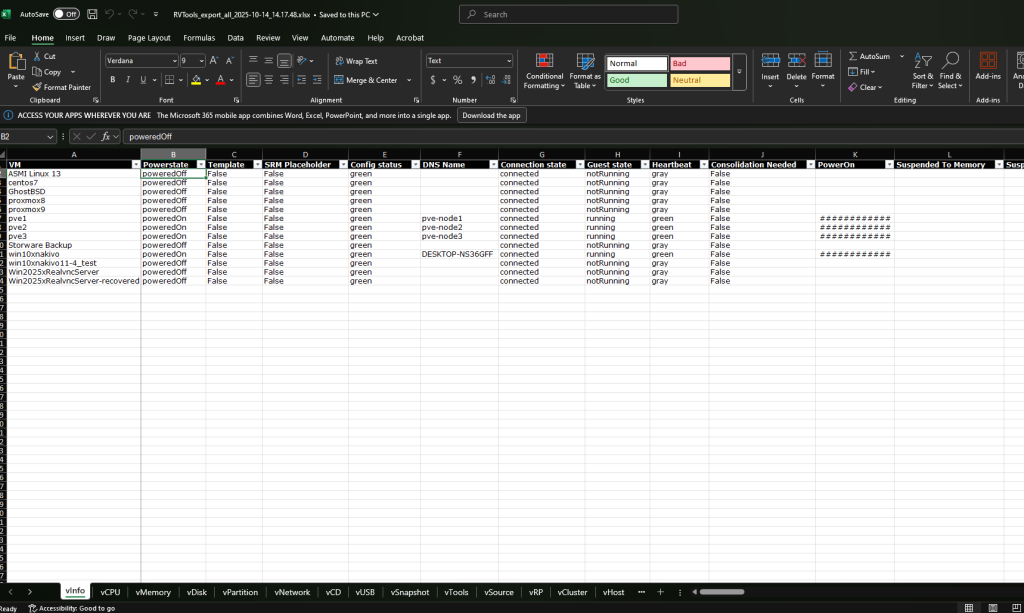
Task: Click the Format Painter brush icon
Action: [x=37, y=87]
